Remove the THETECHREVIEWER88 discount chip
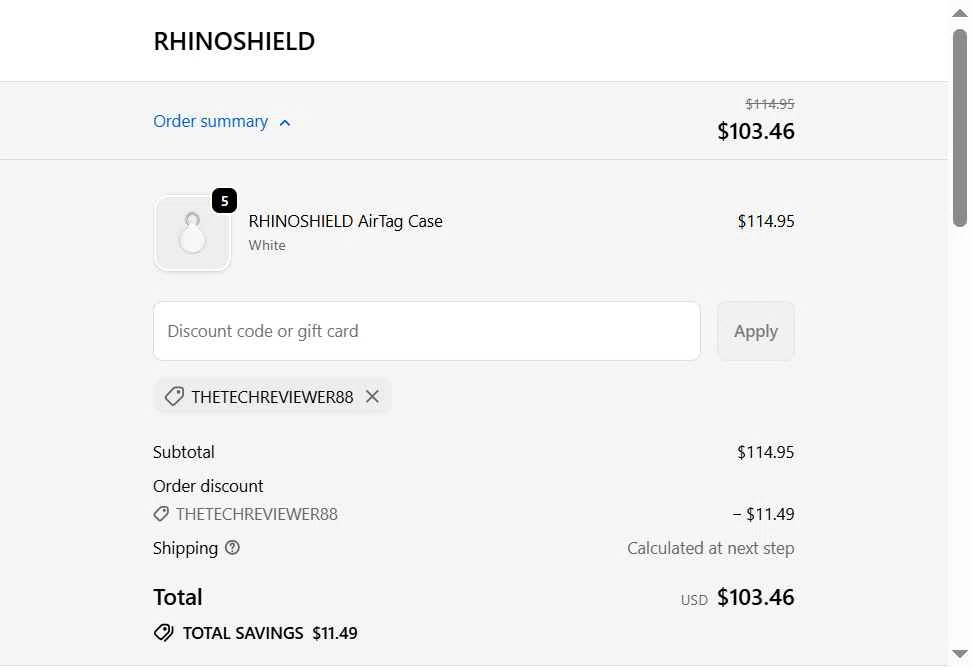 coord(373,396)
